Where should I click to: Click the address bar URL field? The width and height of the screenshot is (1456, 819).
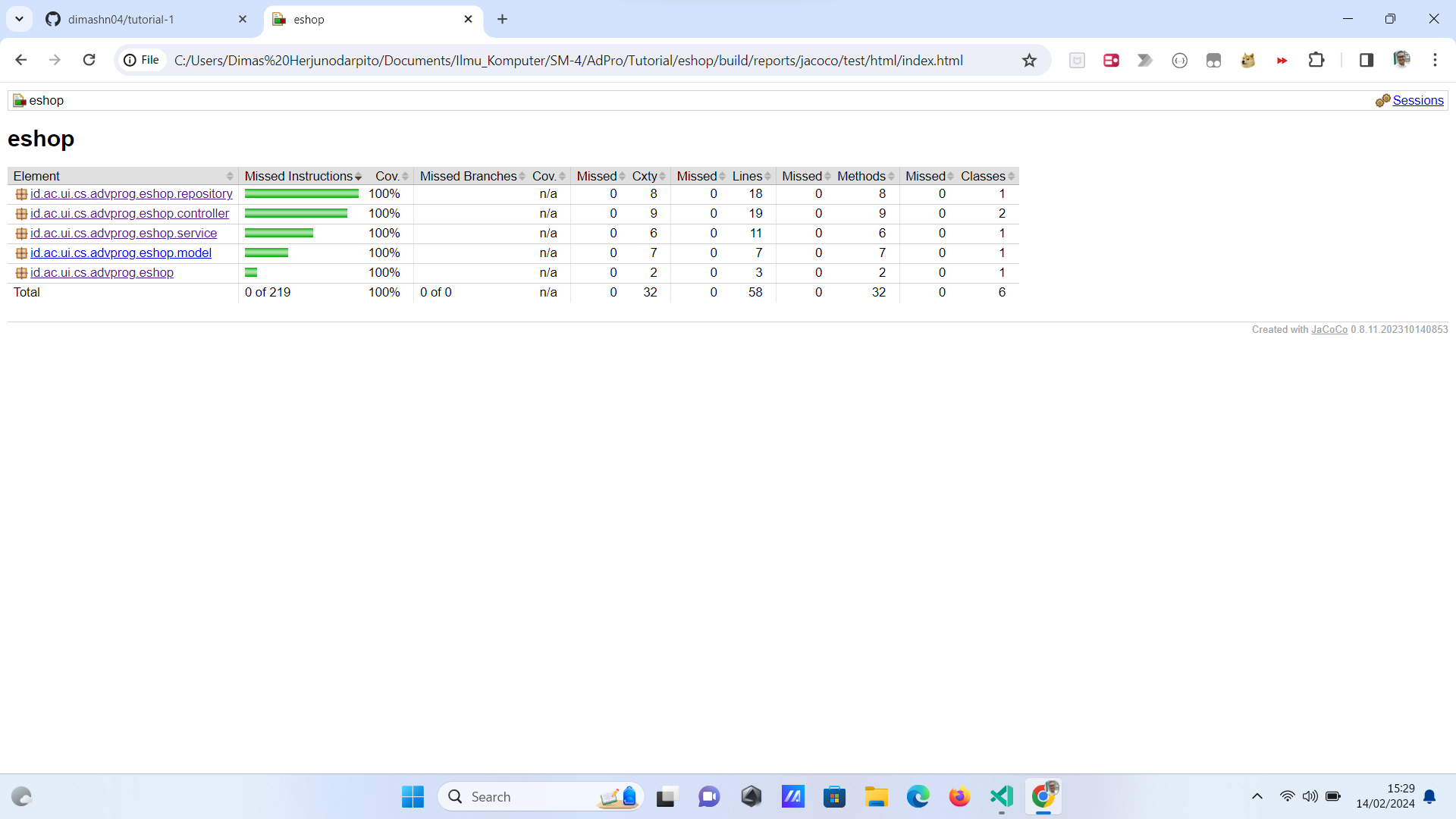569,60
